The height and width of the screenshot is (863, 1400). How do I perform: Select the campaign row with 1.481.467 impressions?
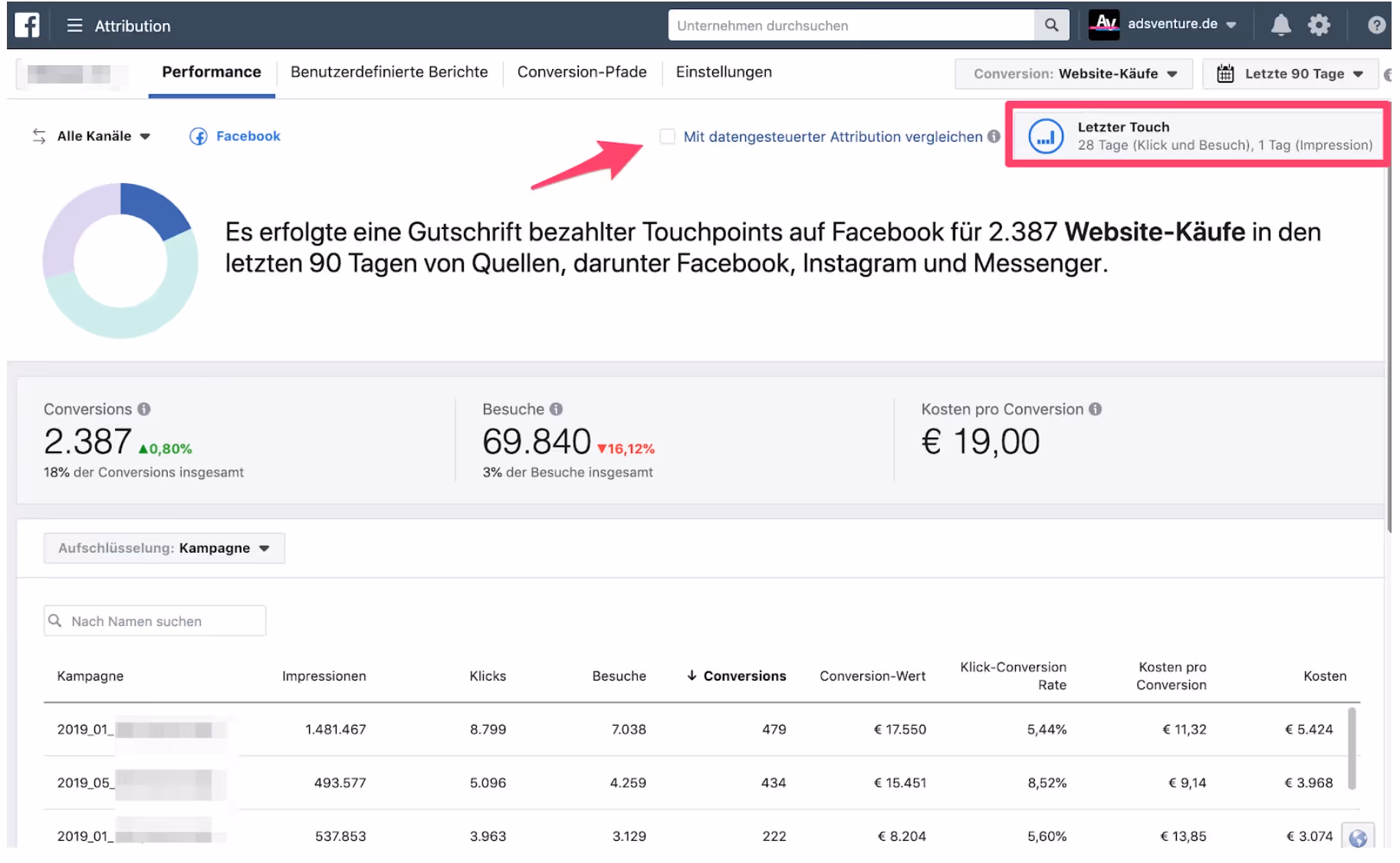tap(702, 730)
